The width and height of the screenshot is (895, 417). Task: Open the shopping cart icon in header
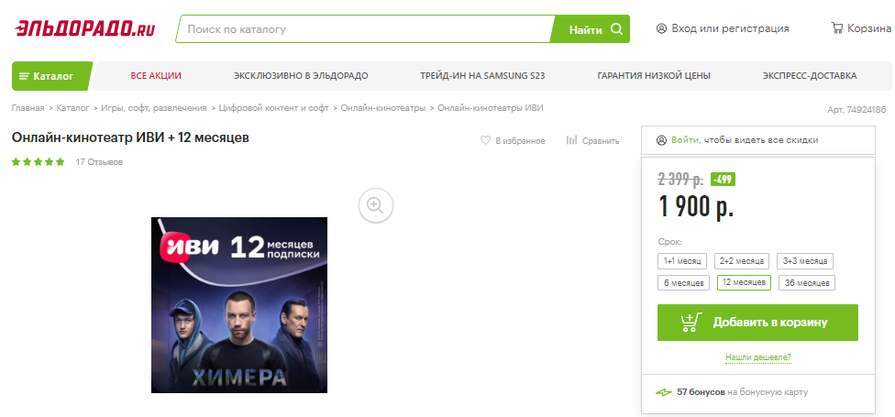tap(837, 28)
